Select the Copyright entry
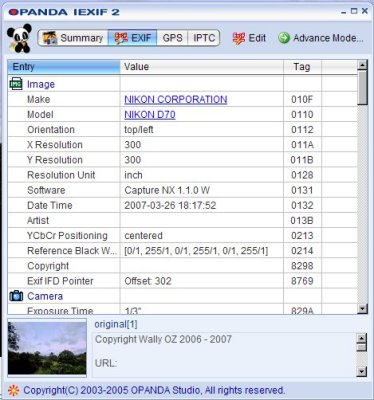The height and width of the screenshot is (400, 374). (182, 266)
